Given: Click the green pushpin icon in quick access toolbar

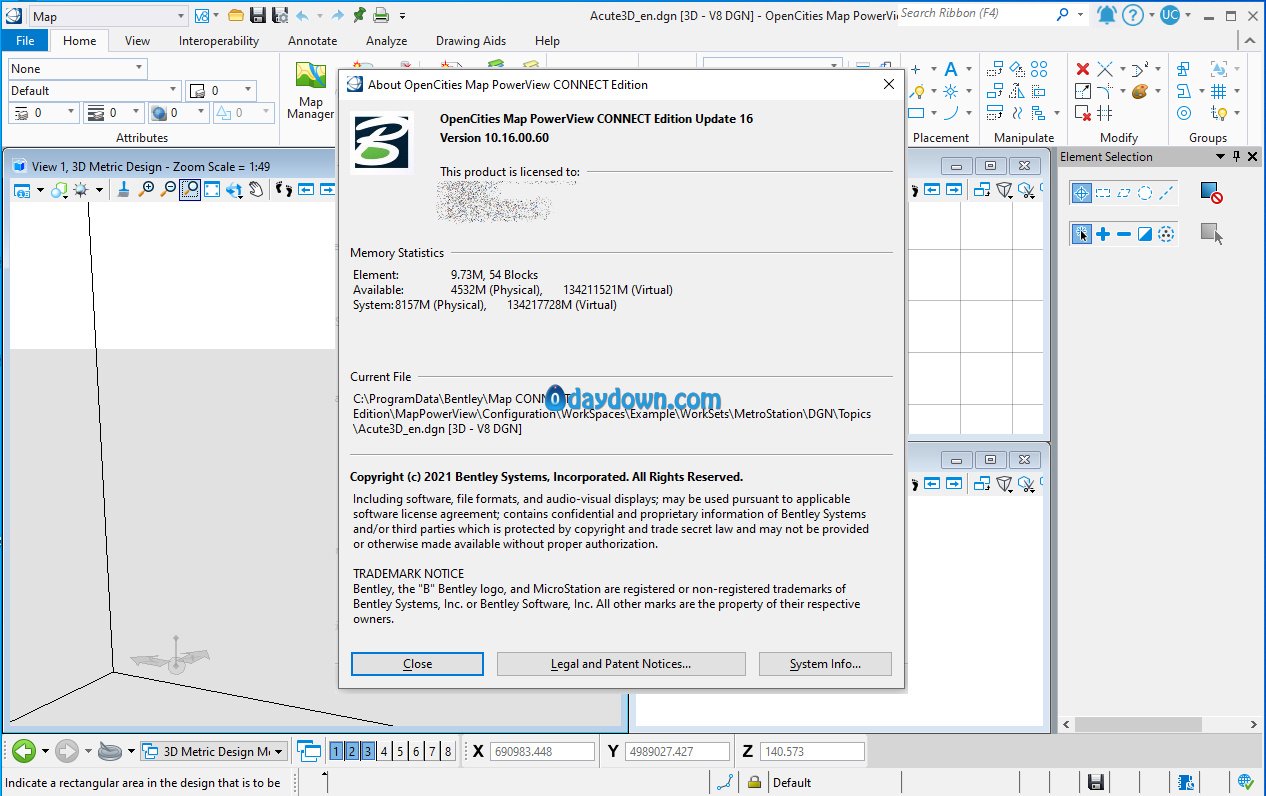Looking at the screenshot, I should 359,15.
